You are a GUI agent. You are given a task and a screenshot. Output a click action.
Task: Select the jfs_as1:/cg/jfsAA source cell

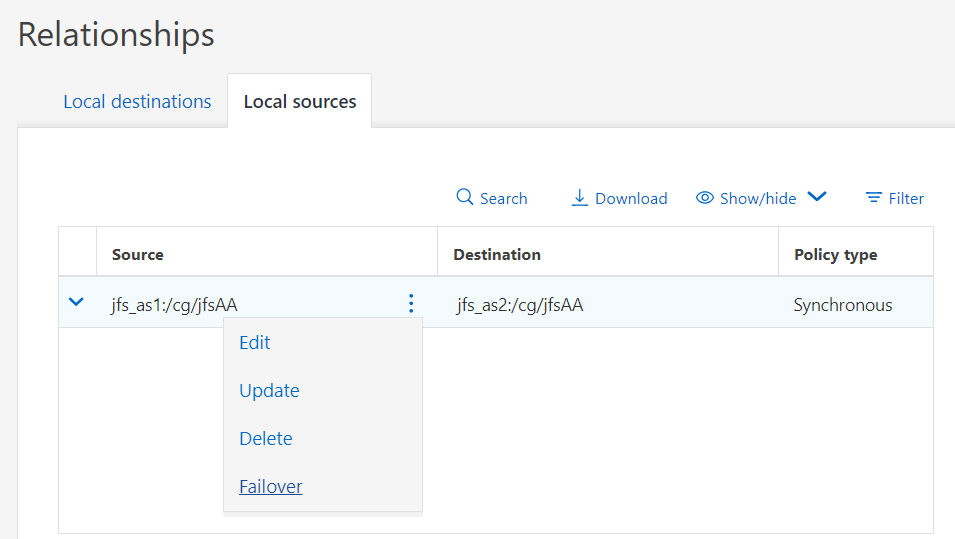(174, 305)
